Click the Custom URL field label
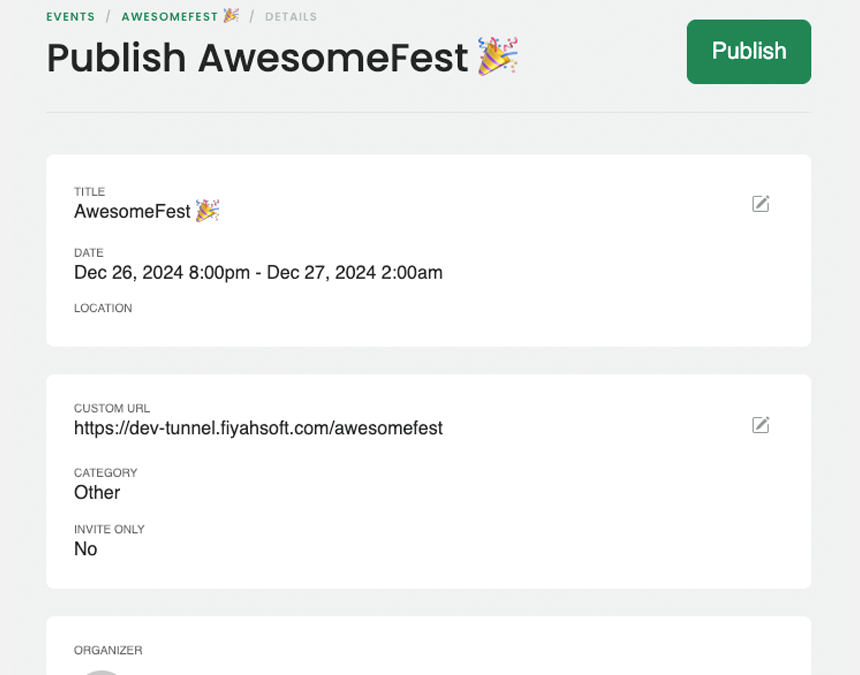Image resolution: width=860 pixels, height=675 pixels. (112, 409)
